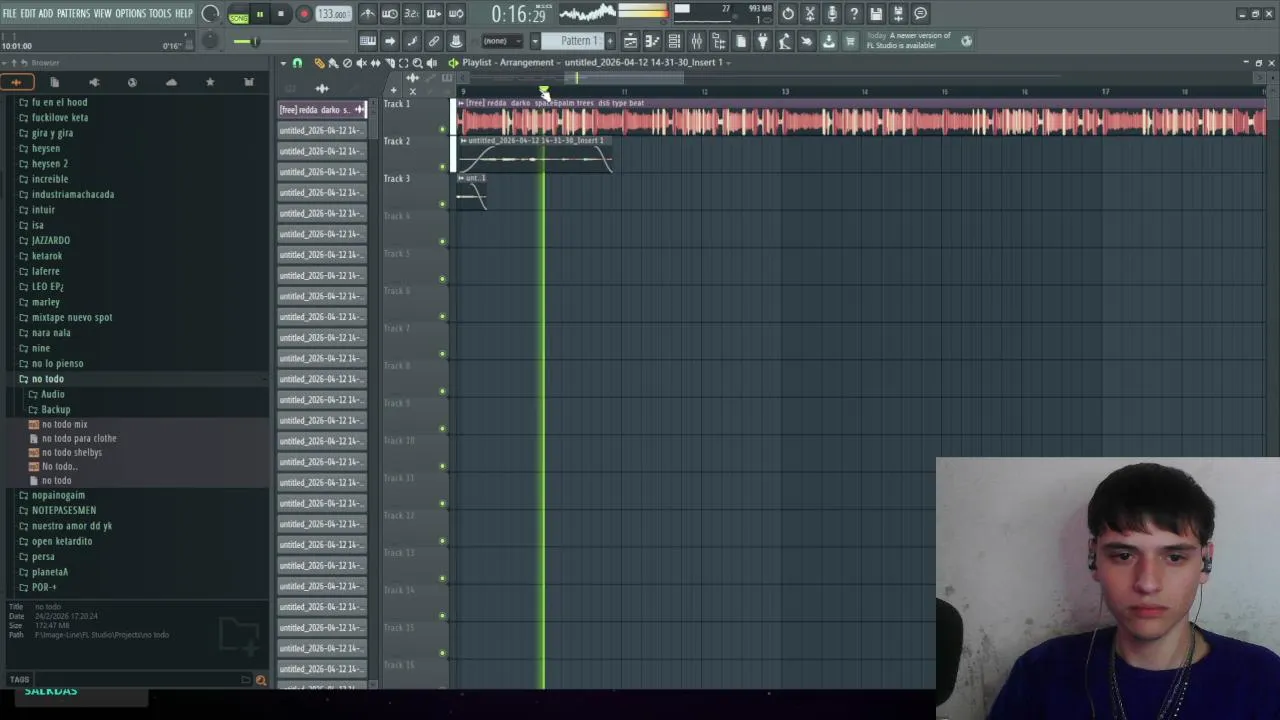The width and height of the screenshot is (1280, 720).
Task: Add a new pattern with plus button
Action: [610, 41]
